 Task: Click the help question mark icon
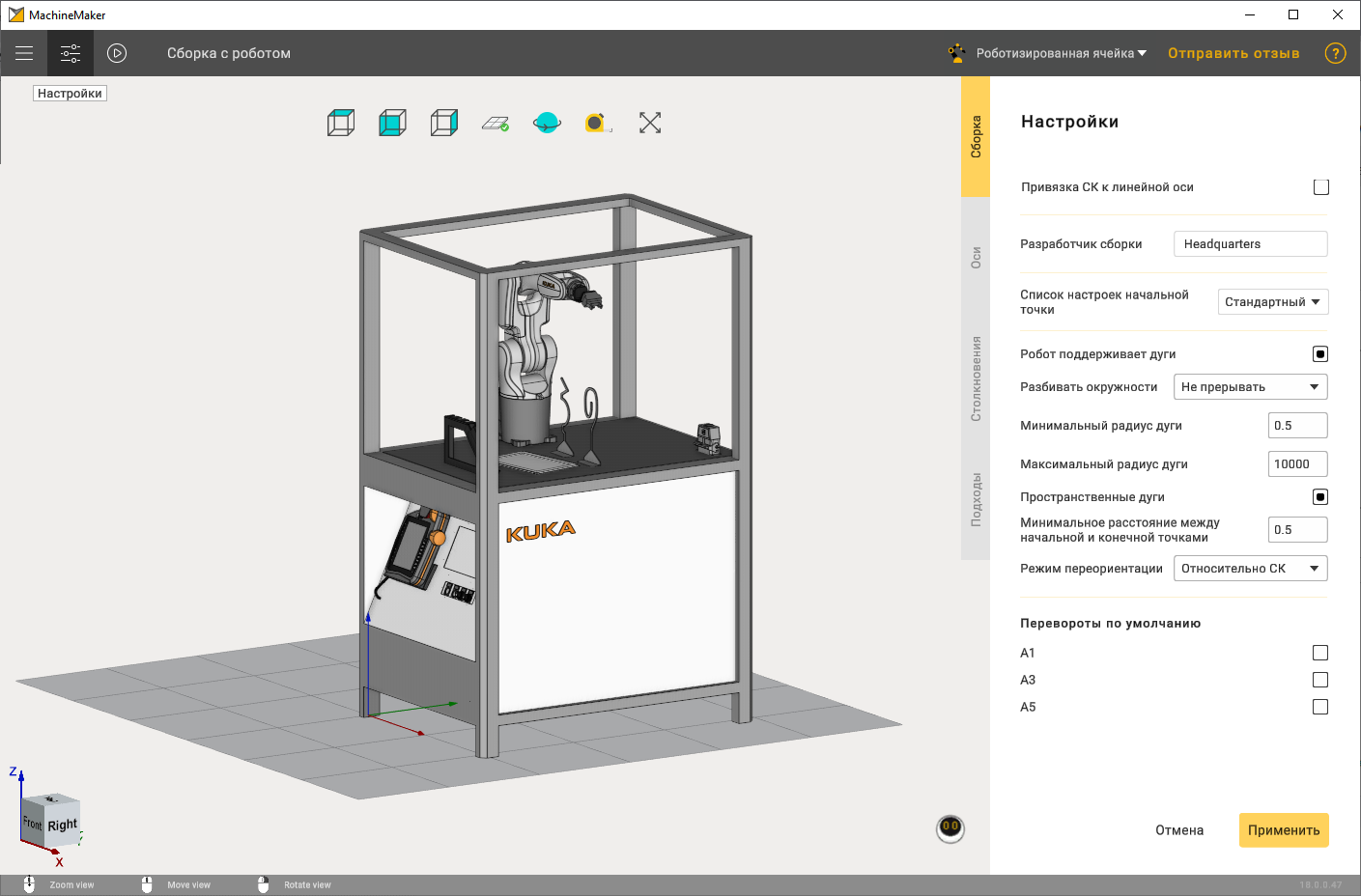(x=1335, y=53)
